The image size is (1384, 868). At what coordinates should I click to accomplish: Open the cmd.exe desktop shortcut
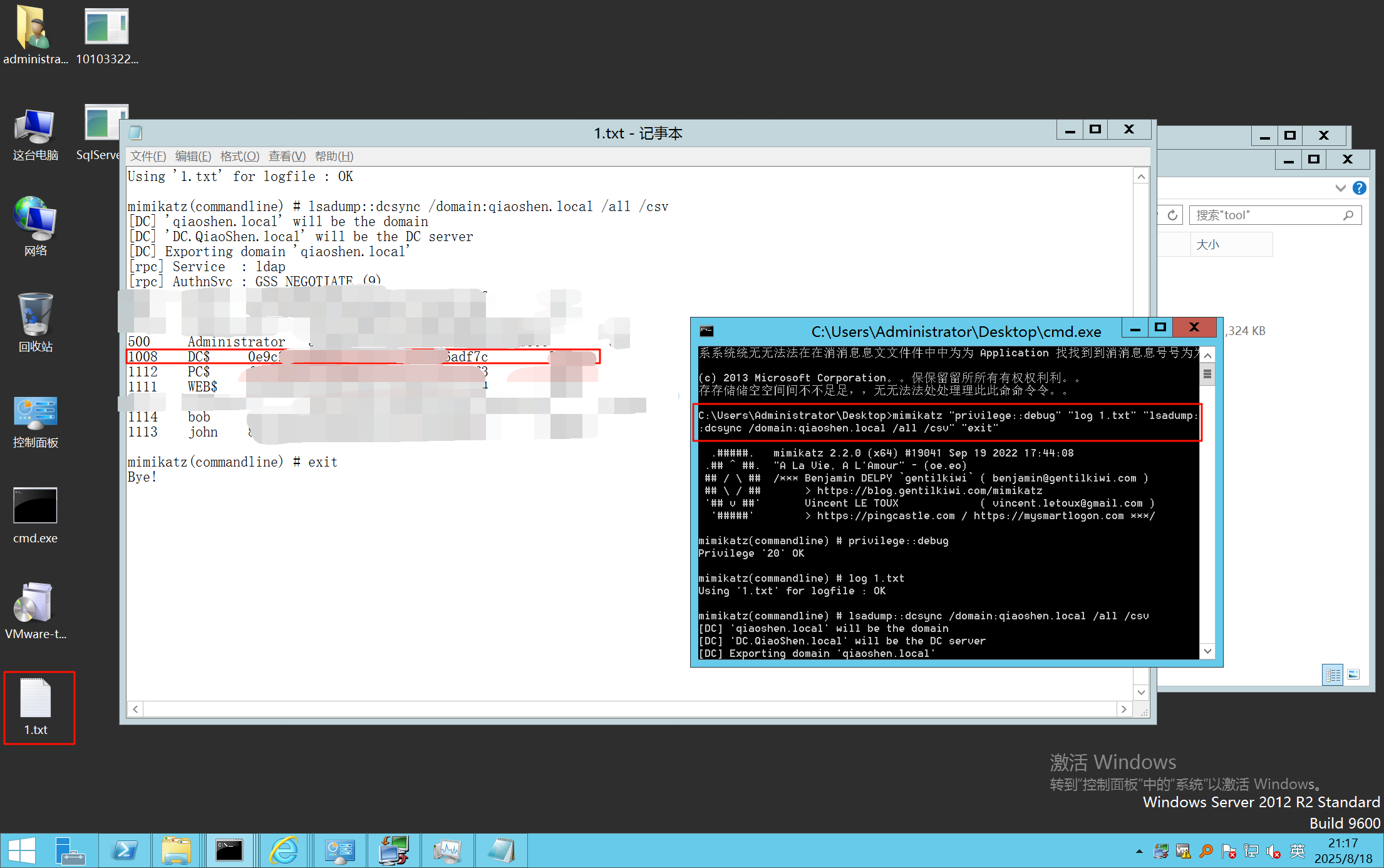coord(35,506)
